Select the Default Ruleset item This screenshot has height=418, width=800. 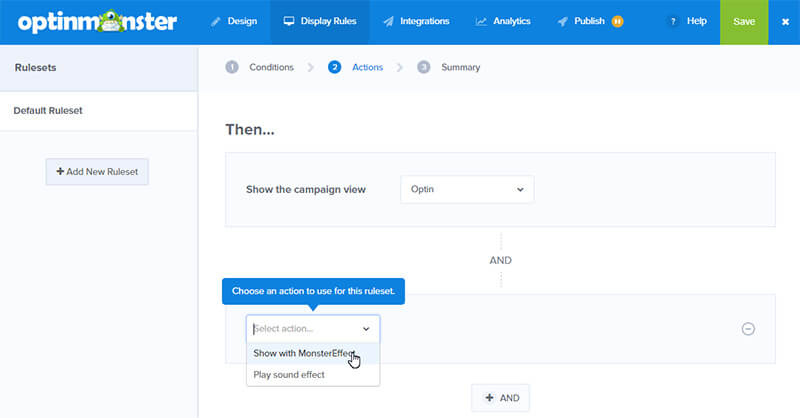(98, 111)
